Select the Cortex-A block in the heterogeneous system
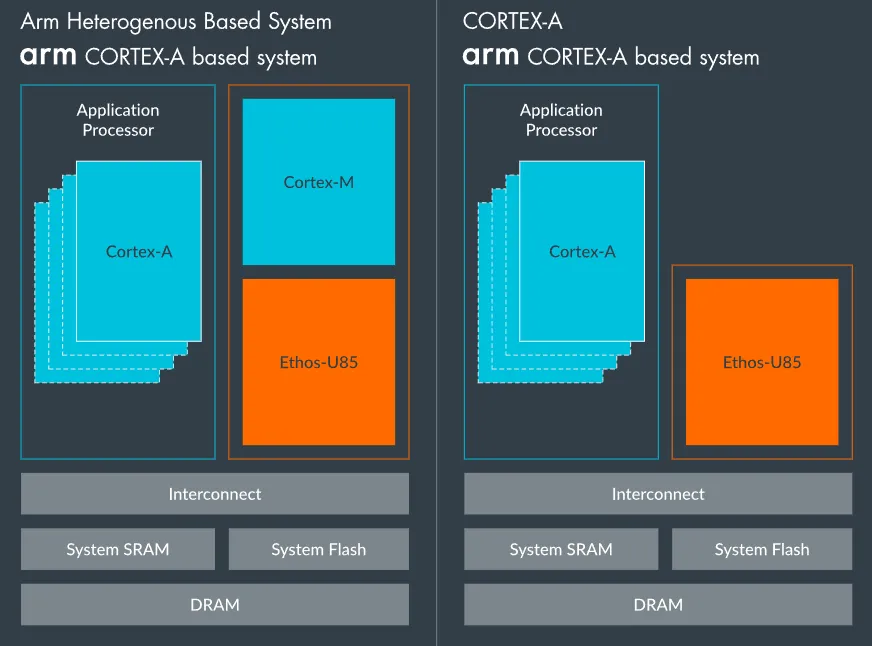The width and height of the screenshot is (872, 646). 139,252
